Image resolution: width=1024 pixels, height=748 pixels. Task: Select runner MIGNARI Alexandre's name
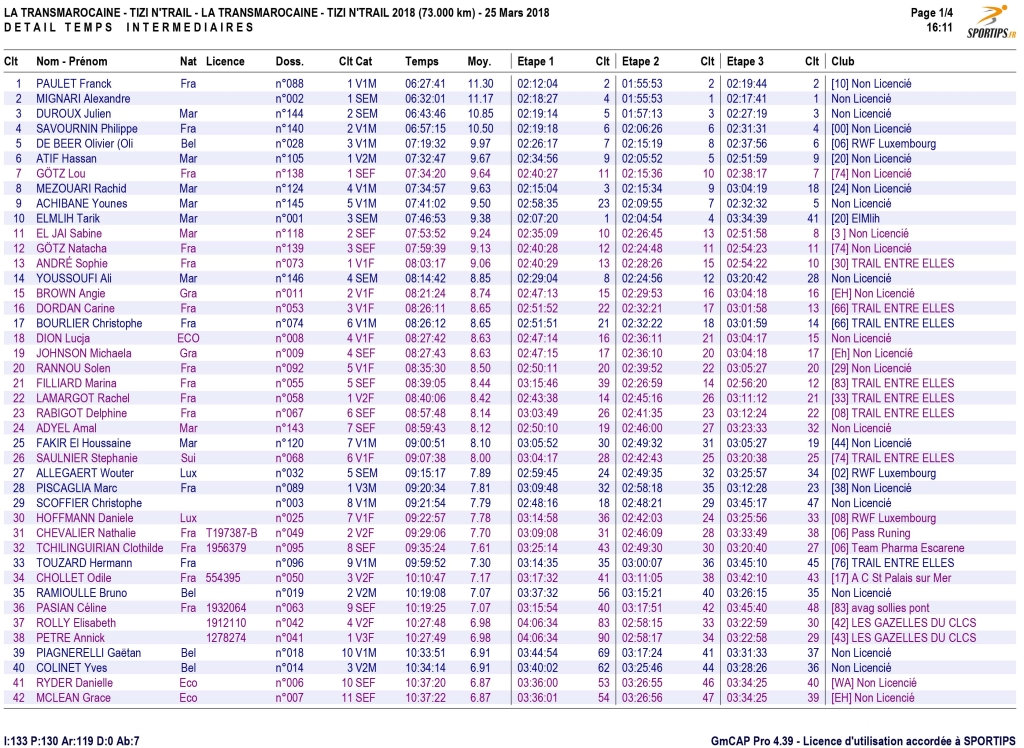click(83, 99)
